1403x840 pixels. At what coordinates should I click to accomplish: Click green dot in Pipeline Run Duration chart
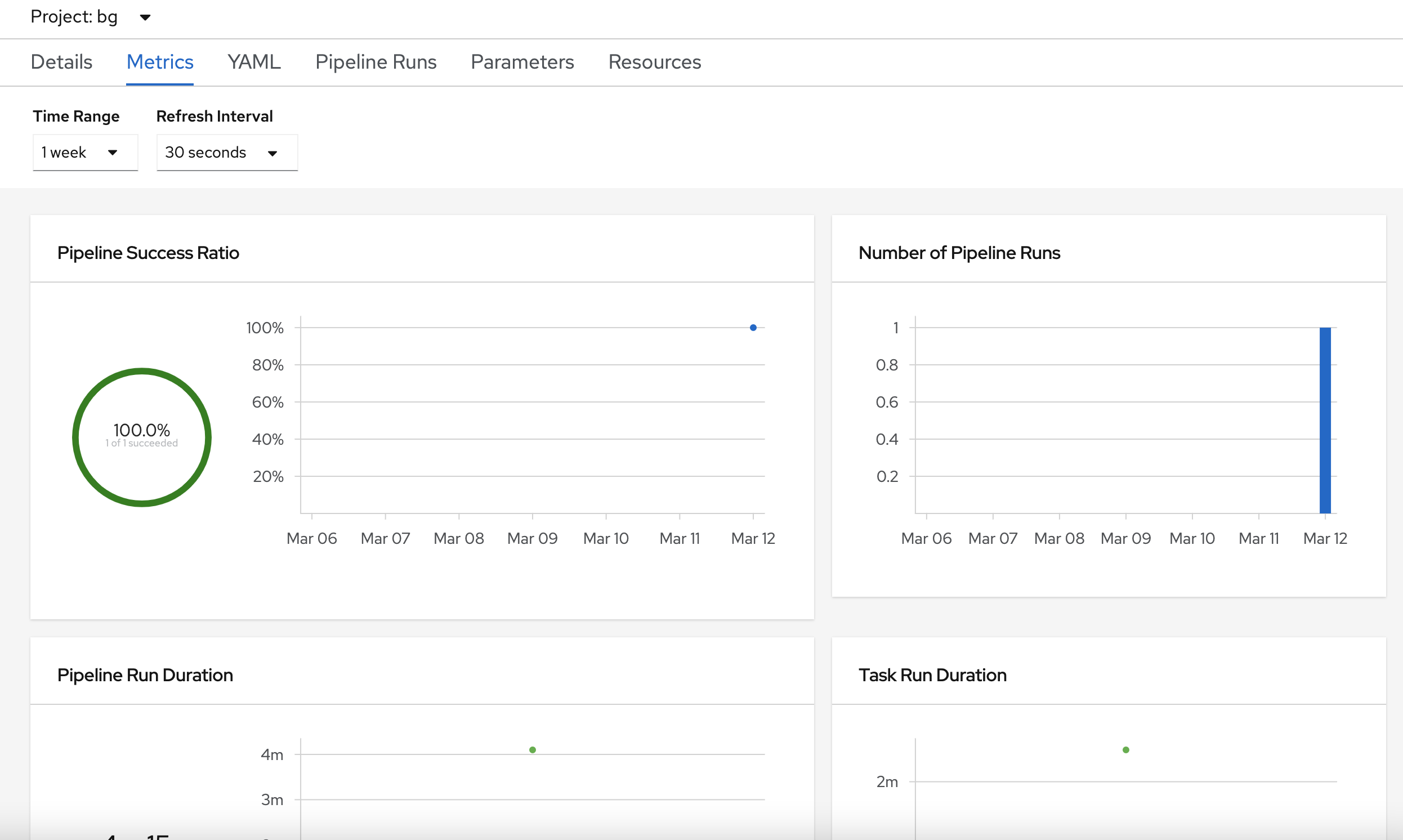coord(532,750)
